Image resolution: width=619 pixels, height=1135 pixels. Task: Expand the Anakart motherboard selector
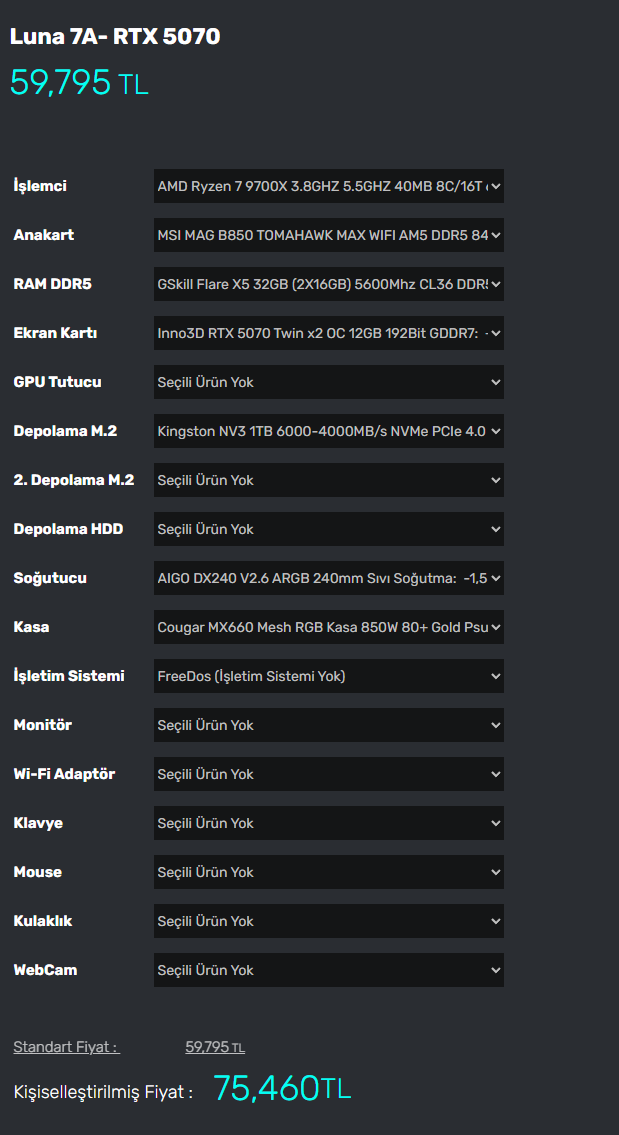point(328,235)
